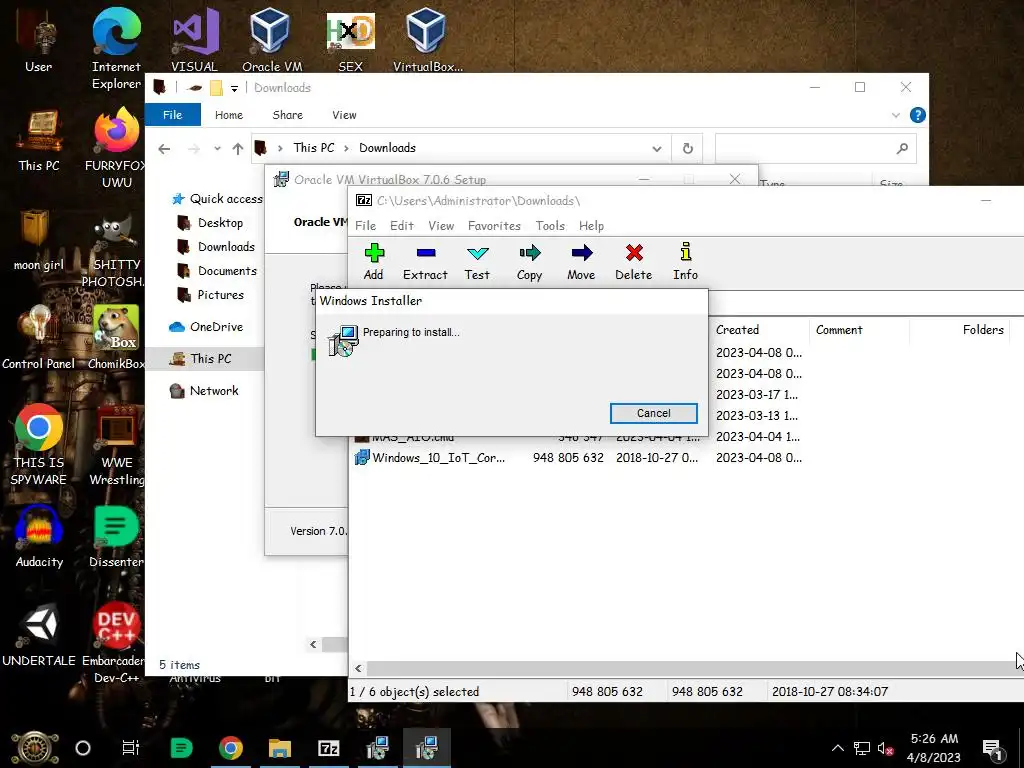This screenshot has width=1024, height=768.
Task: Select Windows_10_IoT_Cor... file row
Action: click(x=581, y=458)
